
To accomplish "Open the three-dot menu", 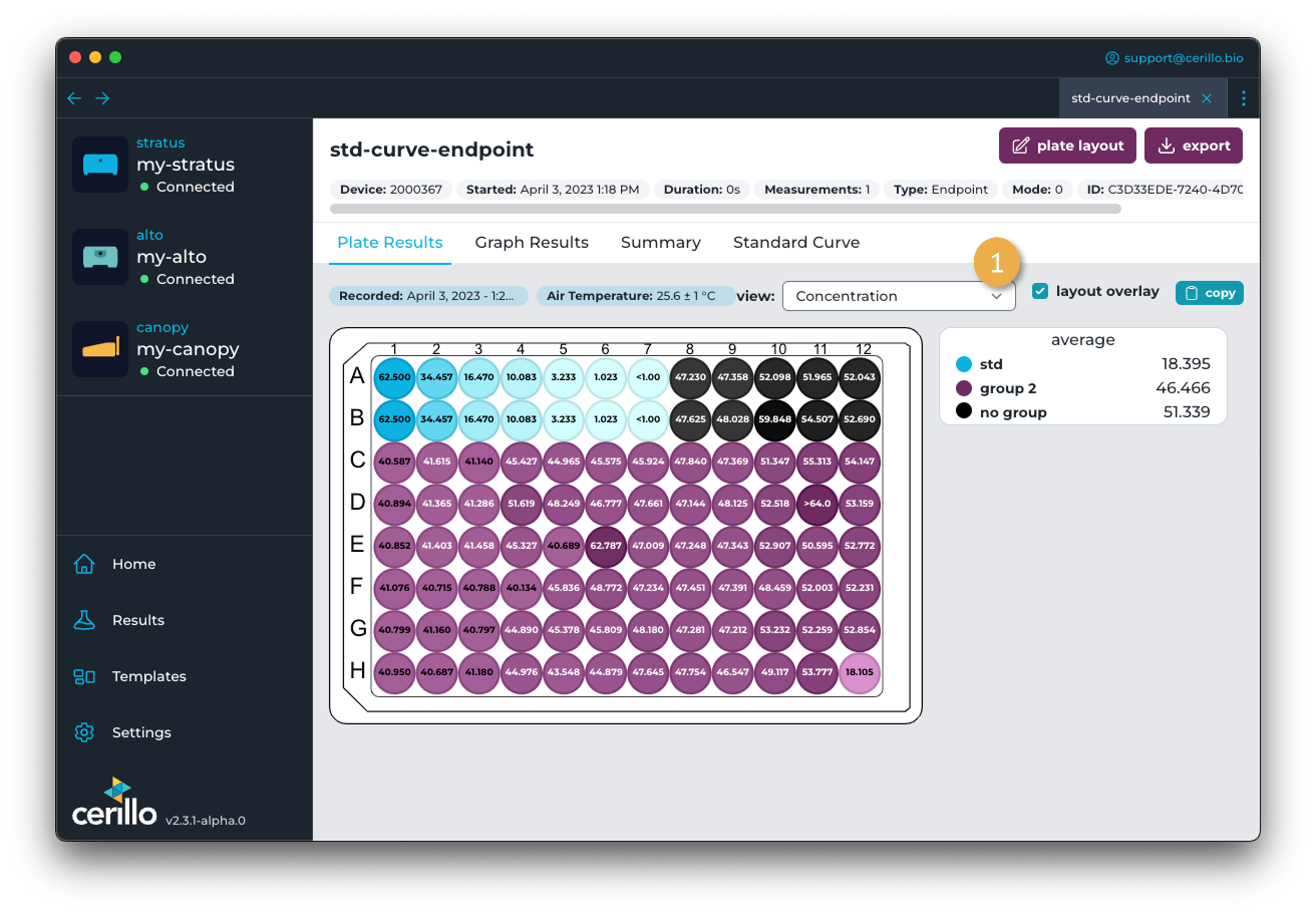I will coord(1243,99).
